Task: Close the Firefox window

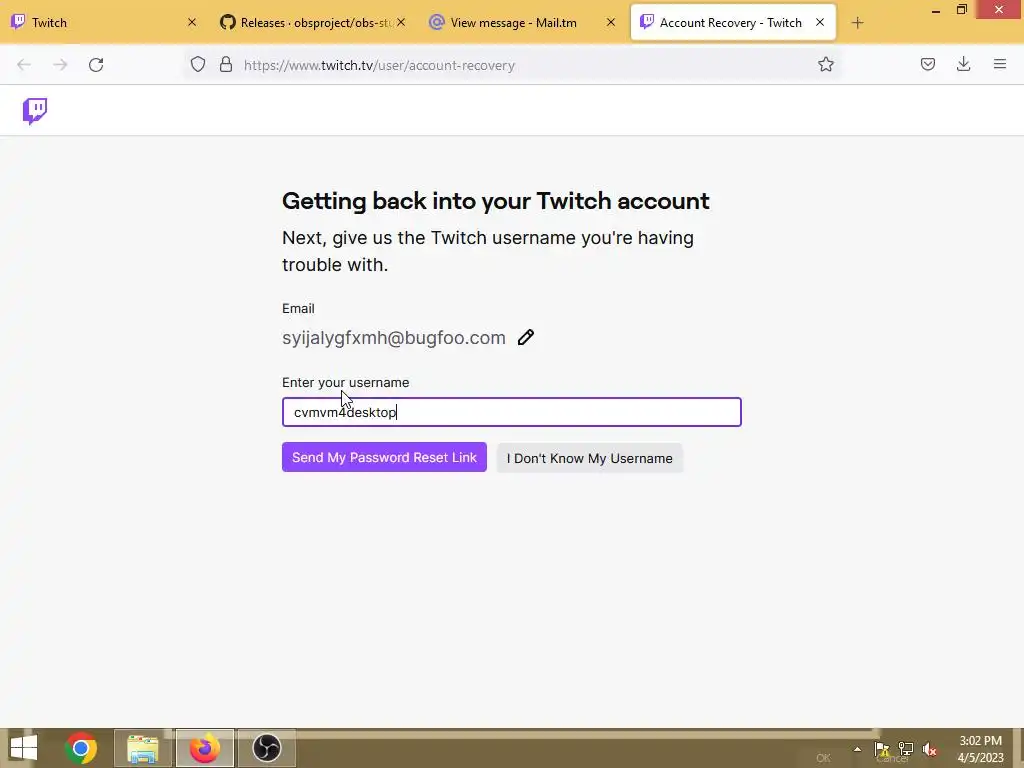Action: 999,9
